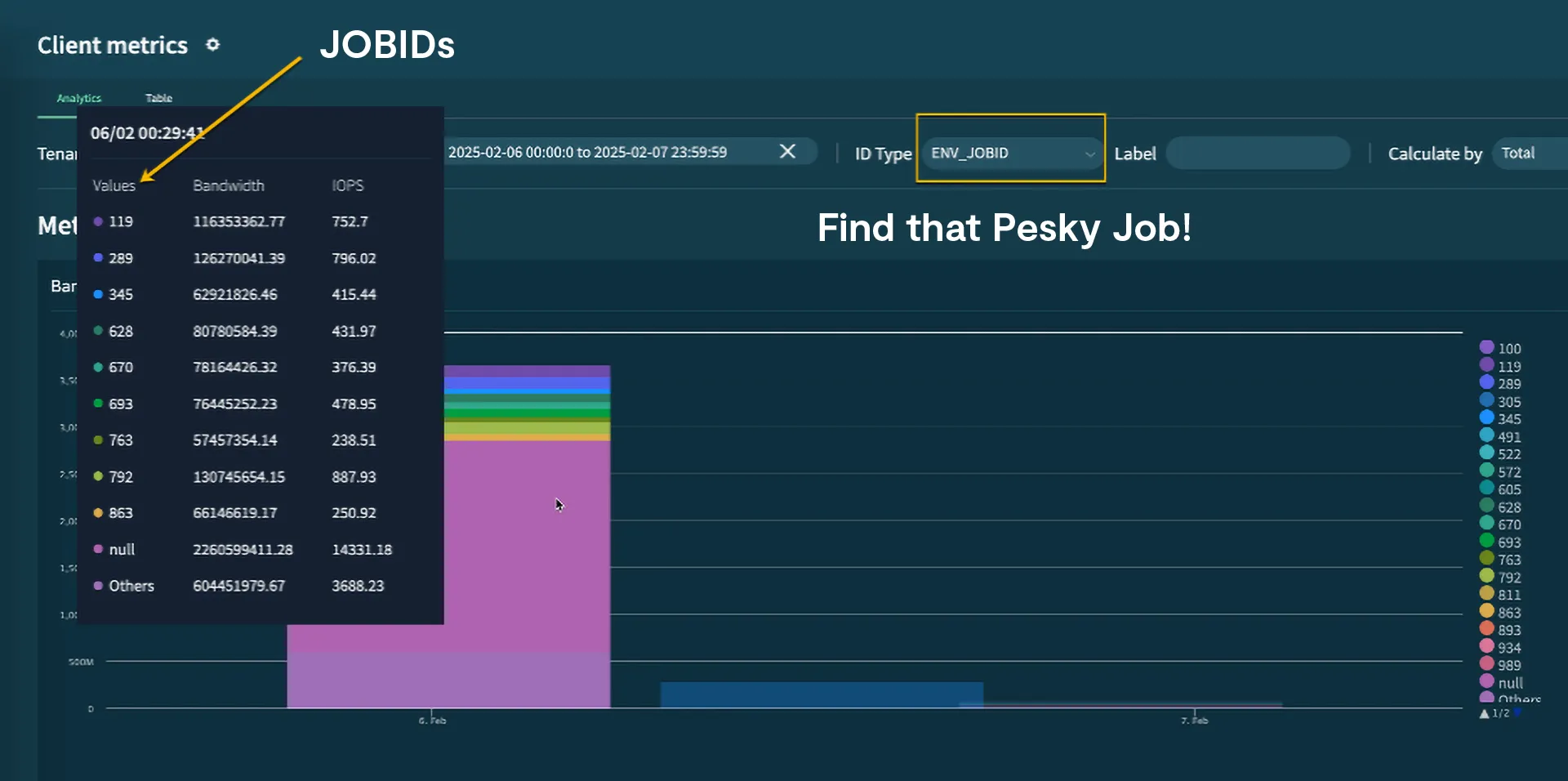1568x781 pixels.
Task: Click IOPS value 3688.23 for Others
Action: (358, 586)
